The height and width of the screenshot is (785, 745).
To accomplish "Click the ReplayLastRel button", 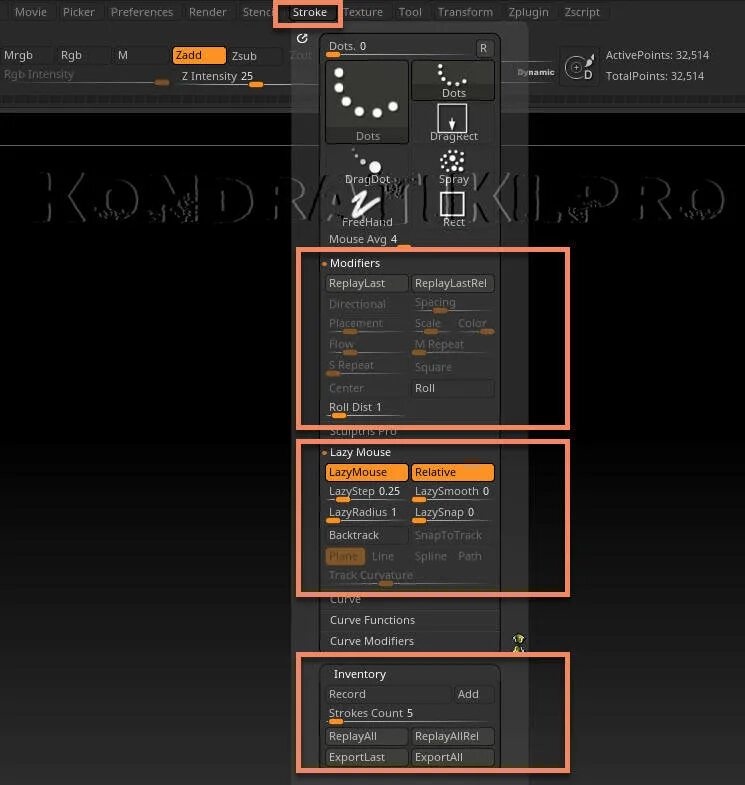I will click(x=453, y=283).
